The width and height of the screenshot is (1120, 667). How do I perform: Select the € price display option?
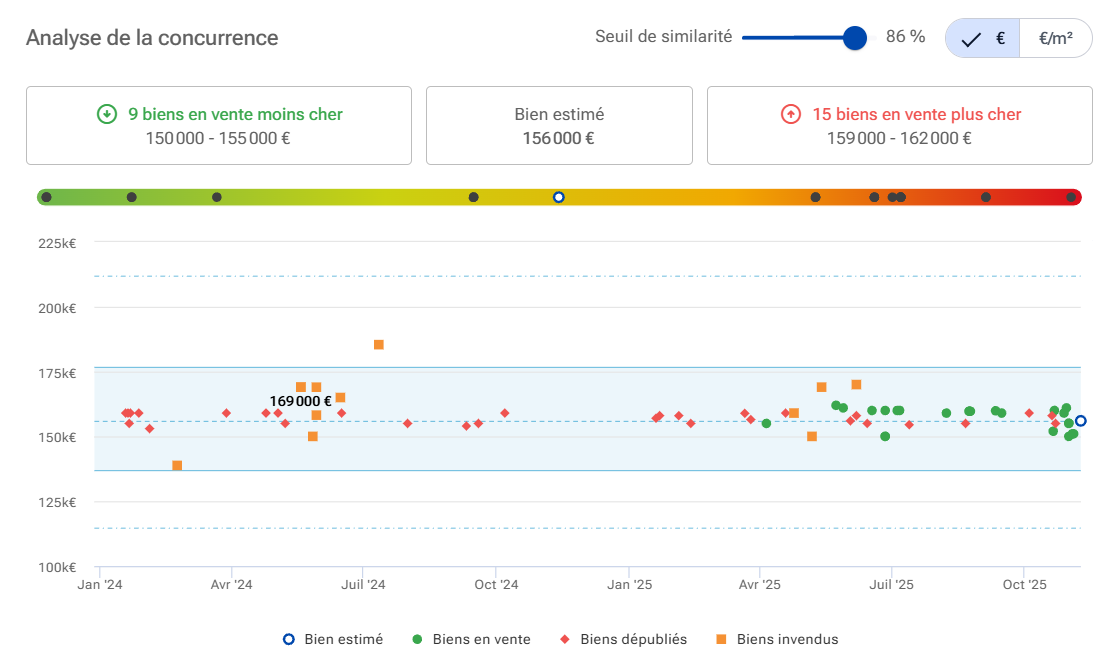pyautogui.click(x=983, y=39)
